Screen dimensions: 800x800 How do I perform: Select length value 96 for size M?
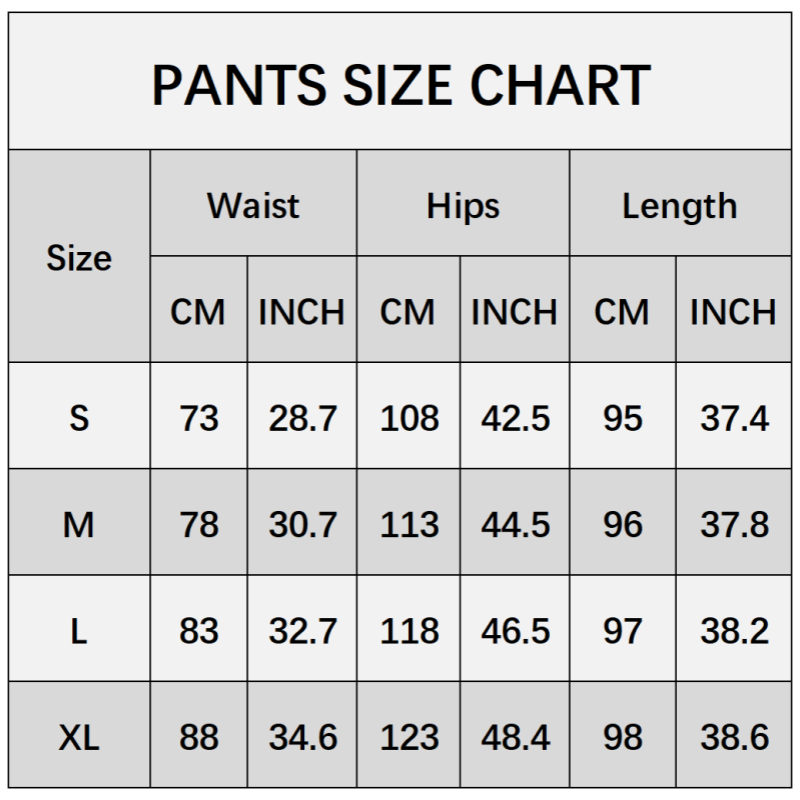622,524
